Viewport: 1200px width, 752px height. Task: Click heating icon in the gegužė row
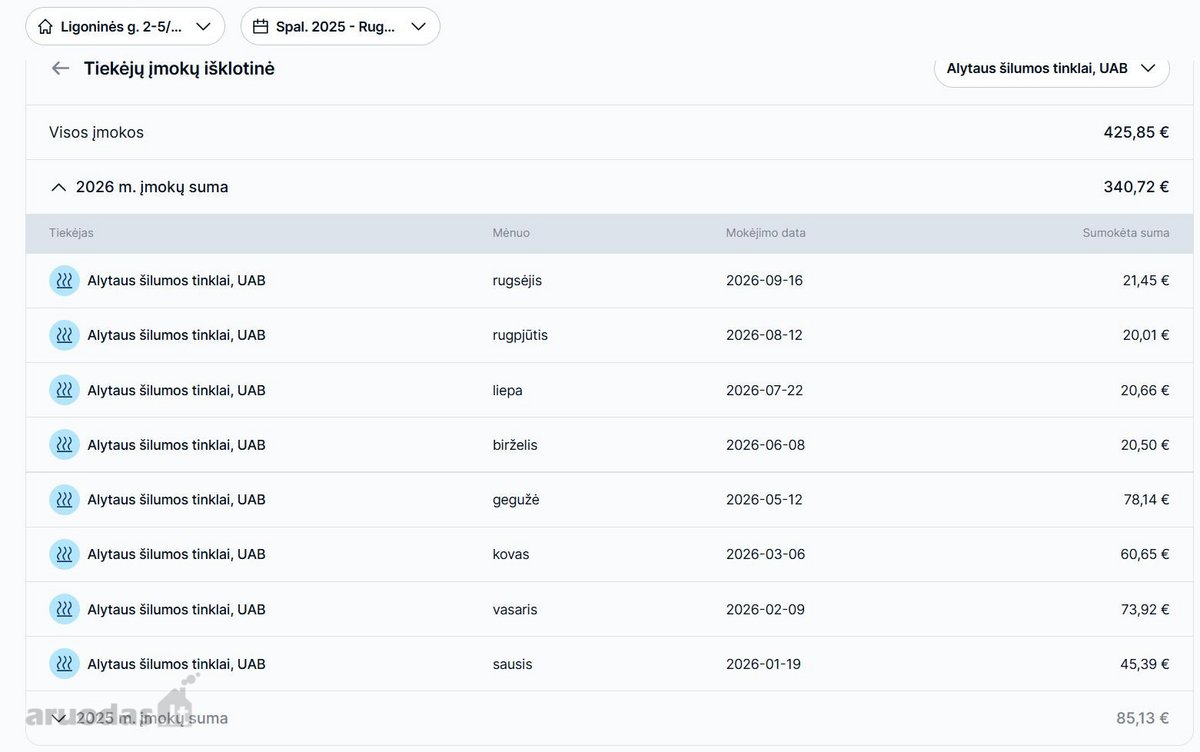point(64,500)
